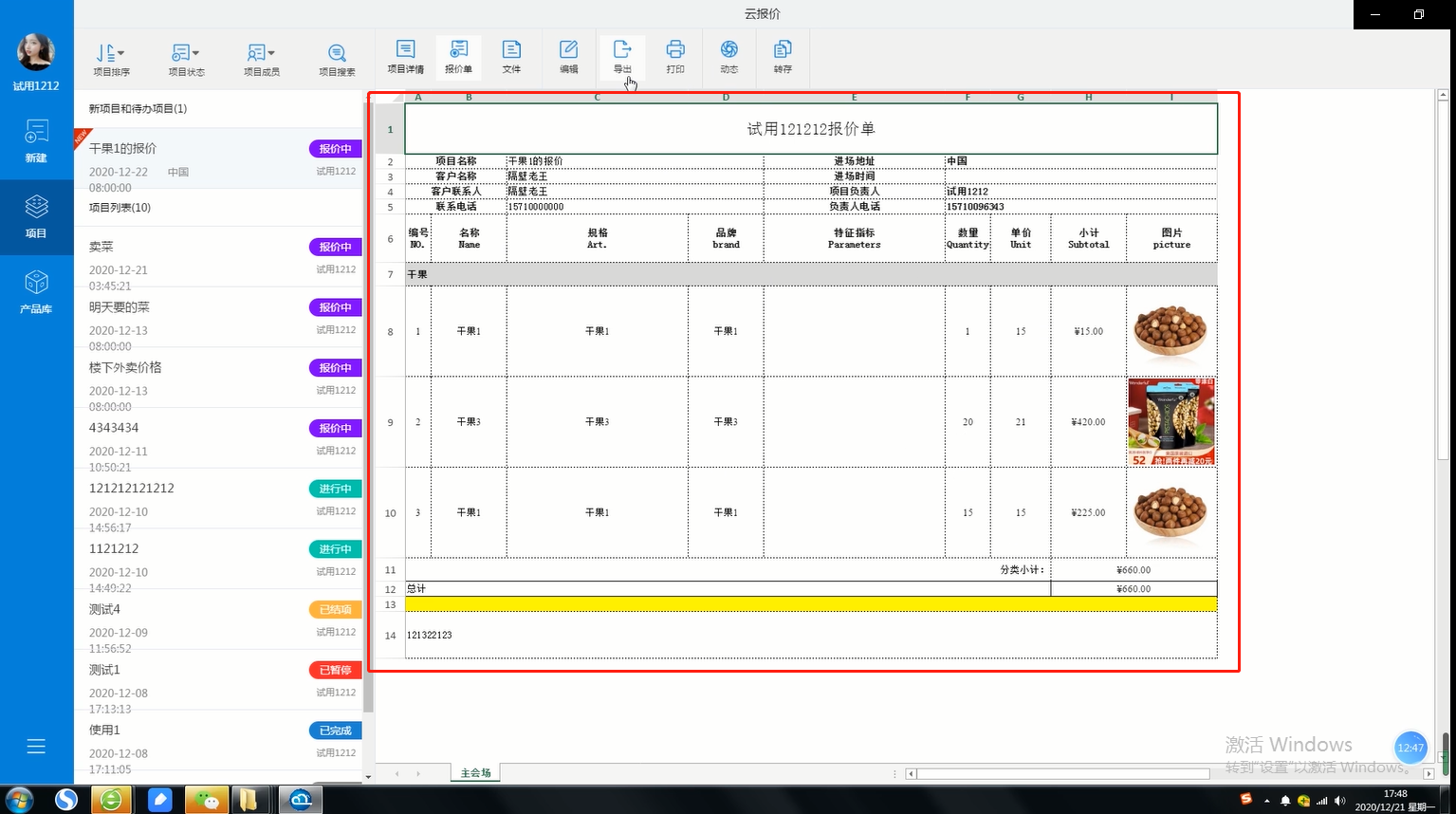Open the hamburger menu at sidebar bottom

(36, 747)
